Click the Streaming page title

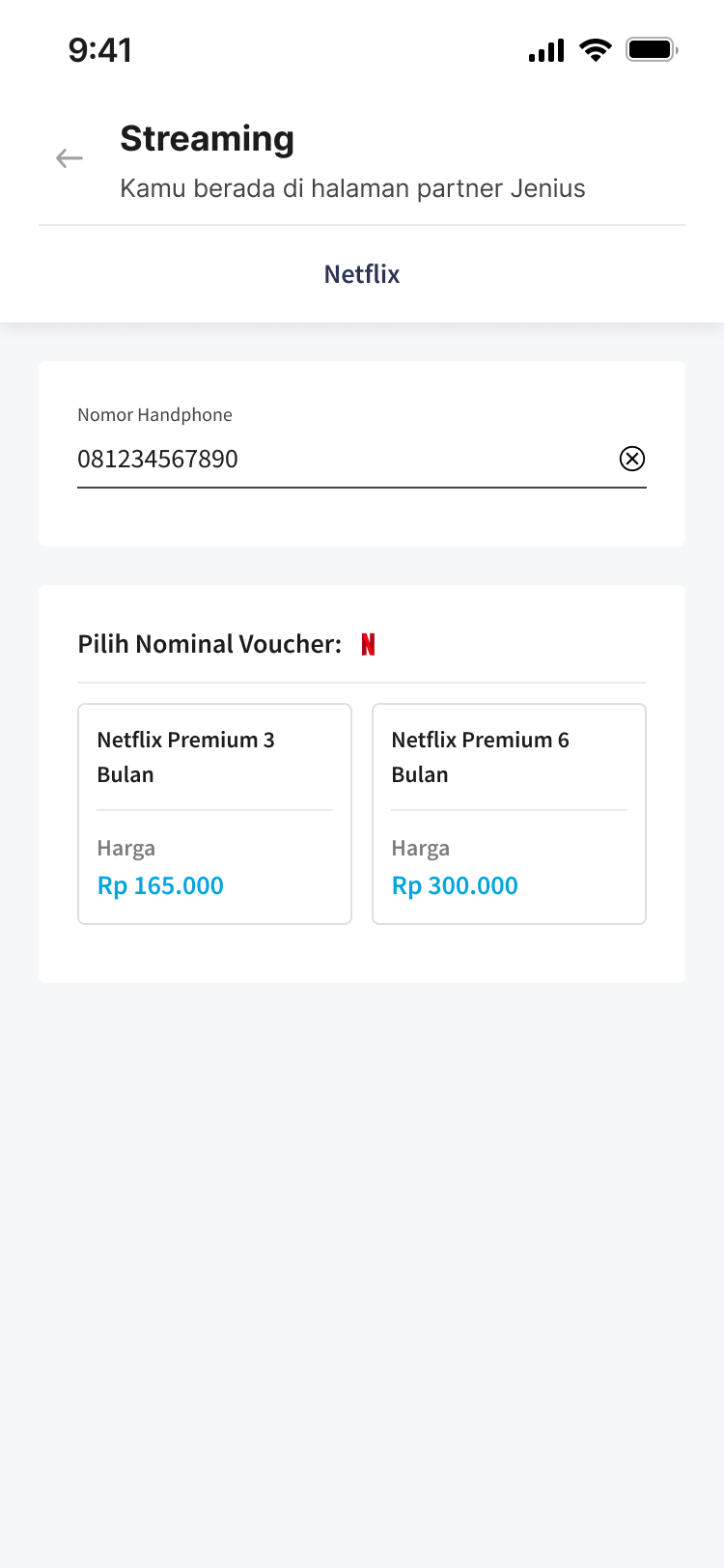(207, 139)
